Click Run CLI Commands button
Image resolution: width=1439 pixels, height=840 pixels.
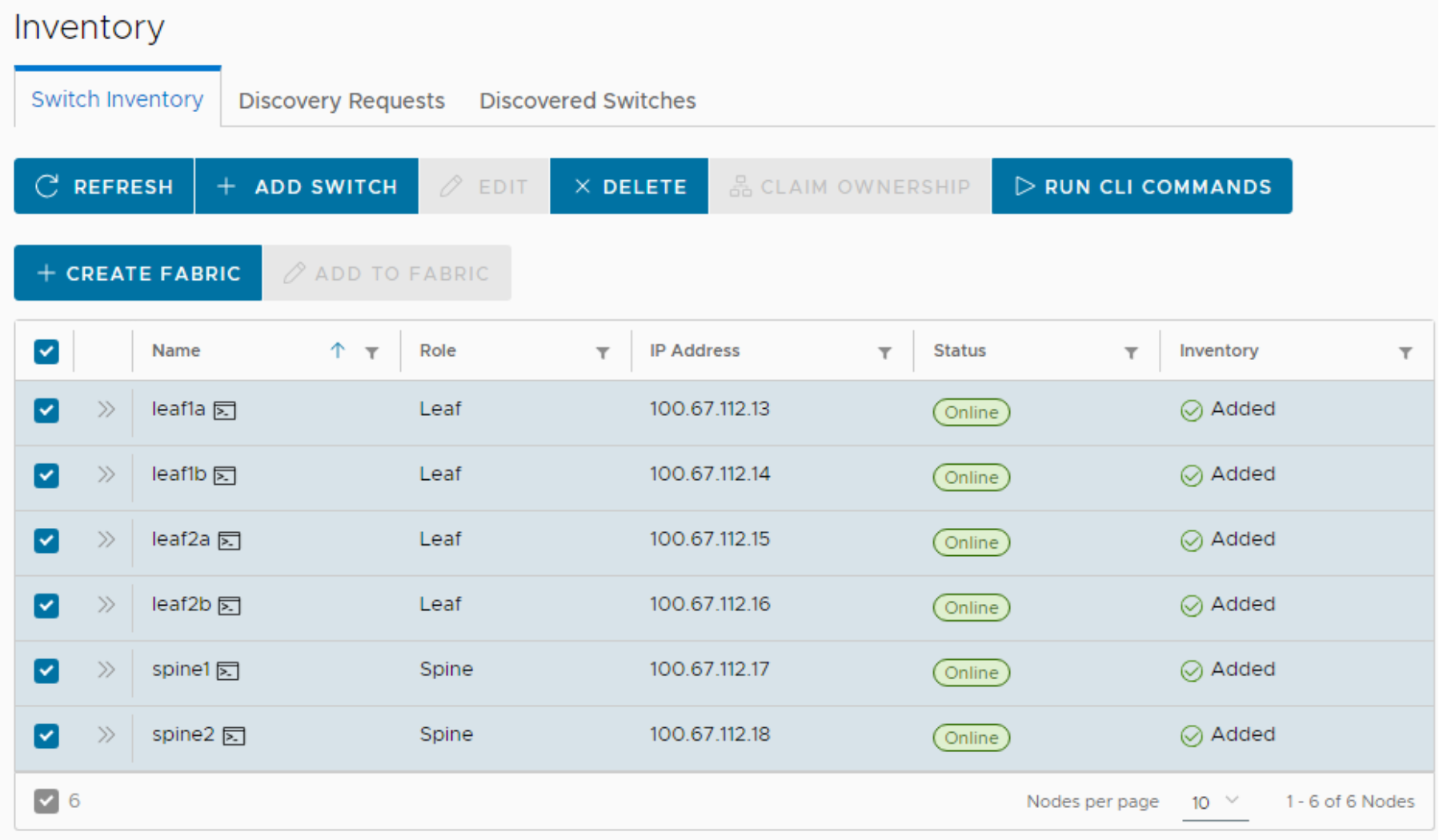click(x=1142, y=186)
